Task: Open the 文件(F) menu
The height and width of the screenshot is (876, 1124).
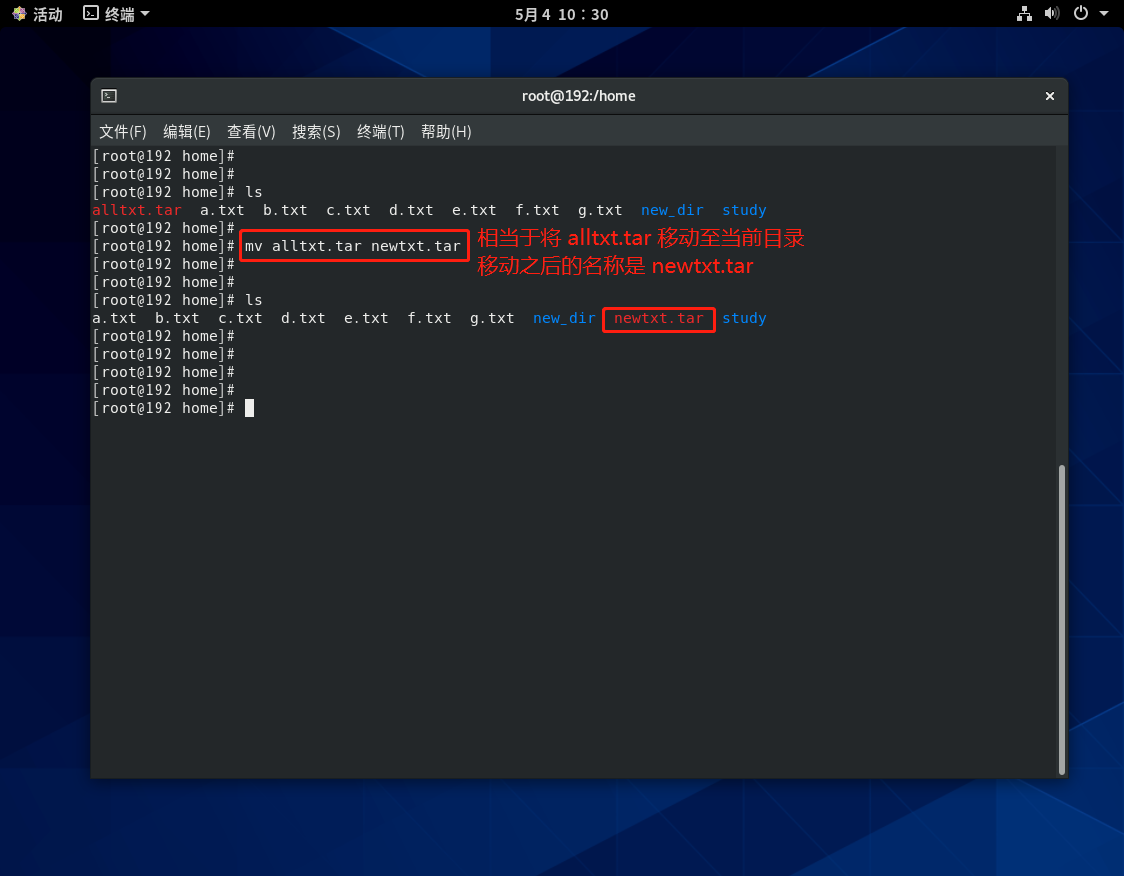Action: [123, 132]
